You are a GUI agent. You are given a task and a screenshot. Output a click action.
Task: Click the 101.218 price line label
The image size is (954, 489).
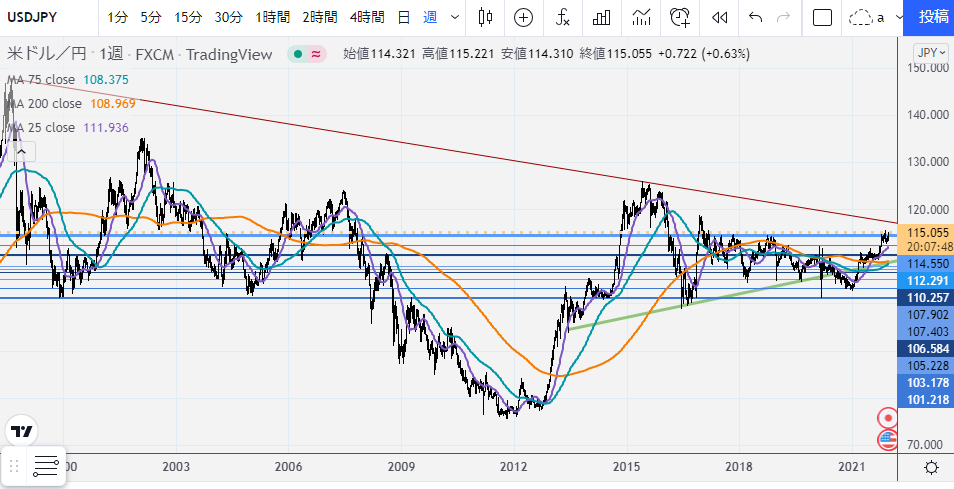pyautogui.click(x=925, y=400)
